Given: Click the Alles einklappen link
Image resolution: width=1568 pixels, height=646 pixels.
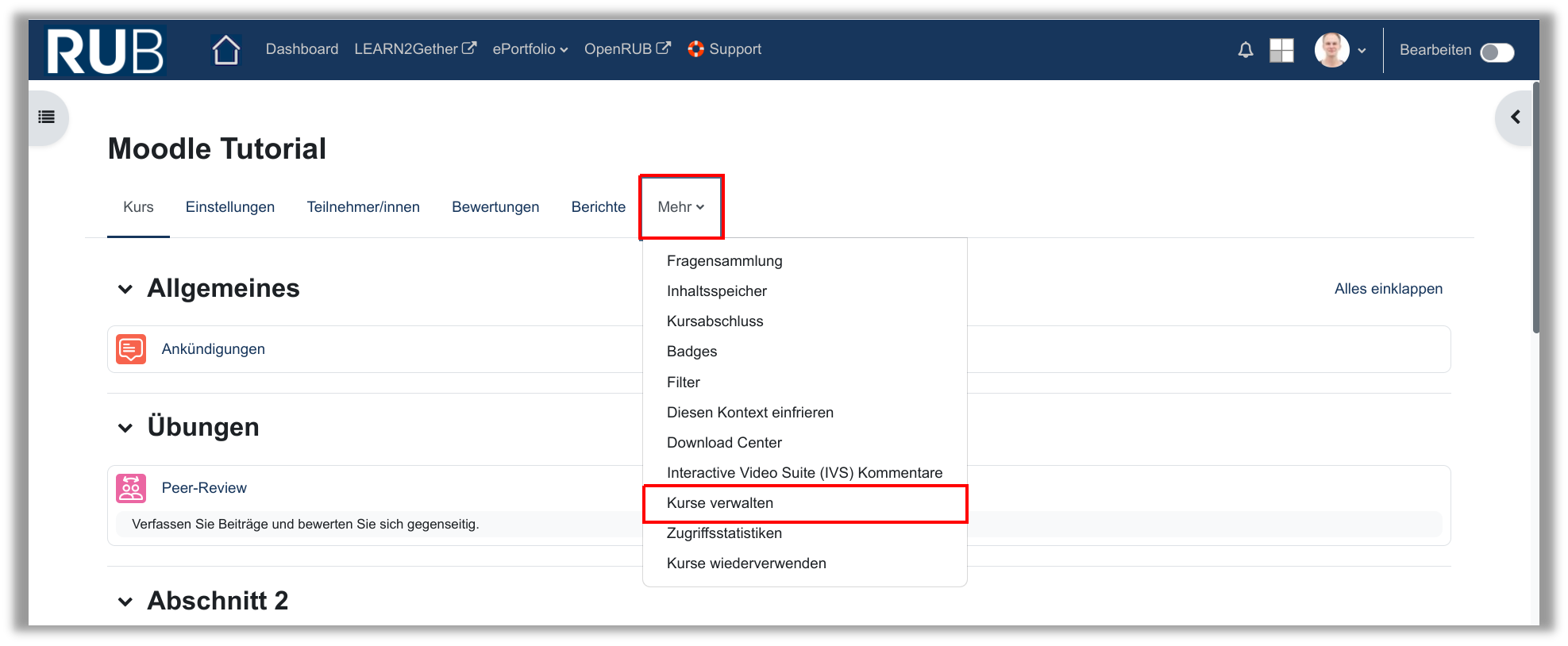Looking at the screenshot, I should pos(1388,289).
